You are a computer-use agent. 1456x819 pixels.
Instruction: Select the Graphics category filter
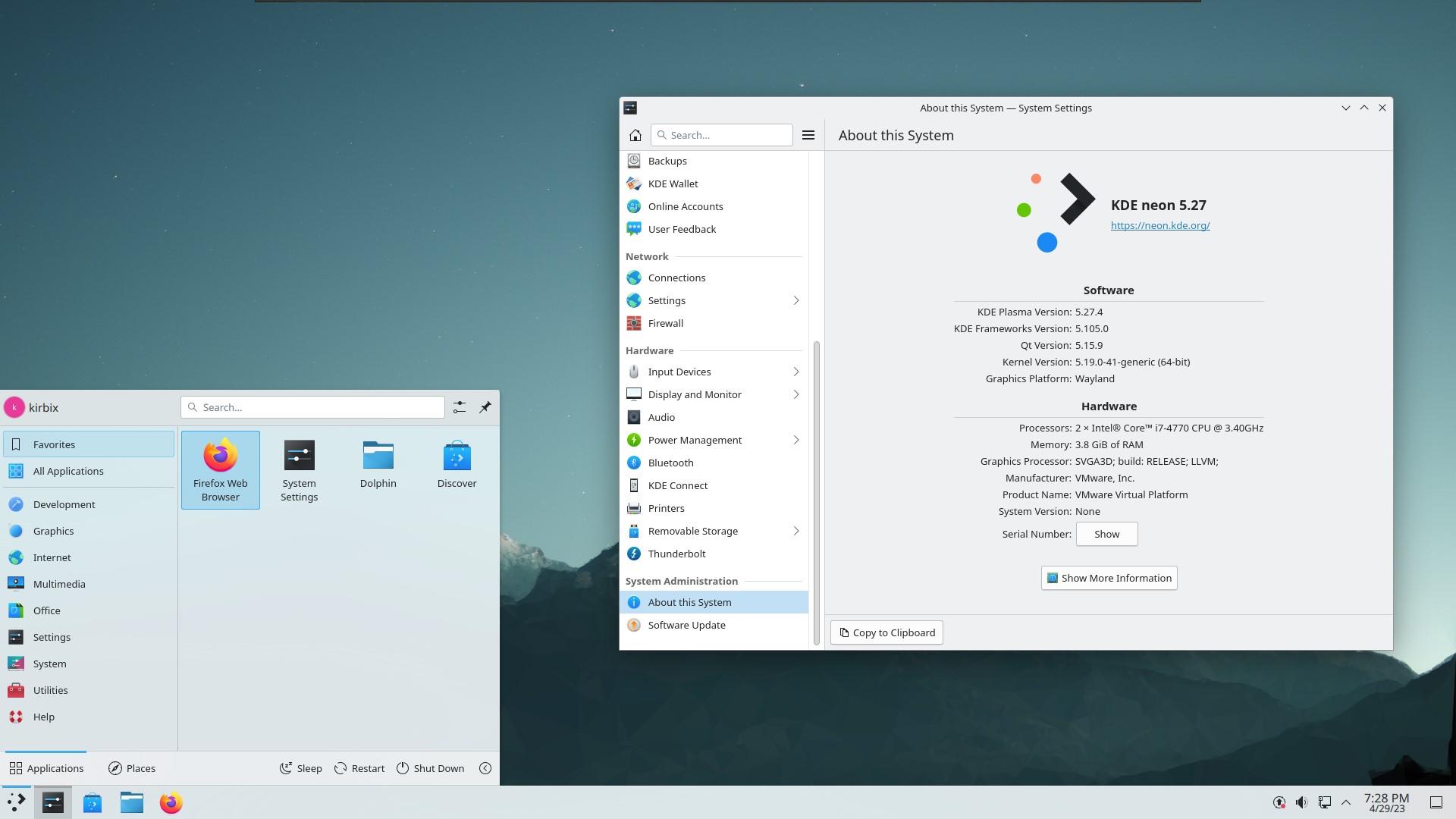coord(53,530)
